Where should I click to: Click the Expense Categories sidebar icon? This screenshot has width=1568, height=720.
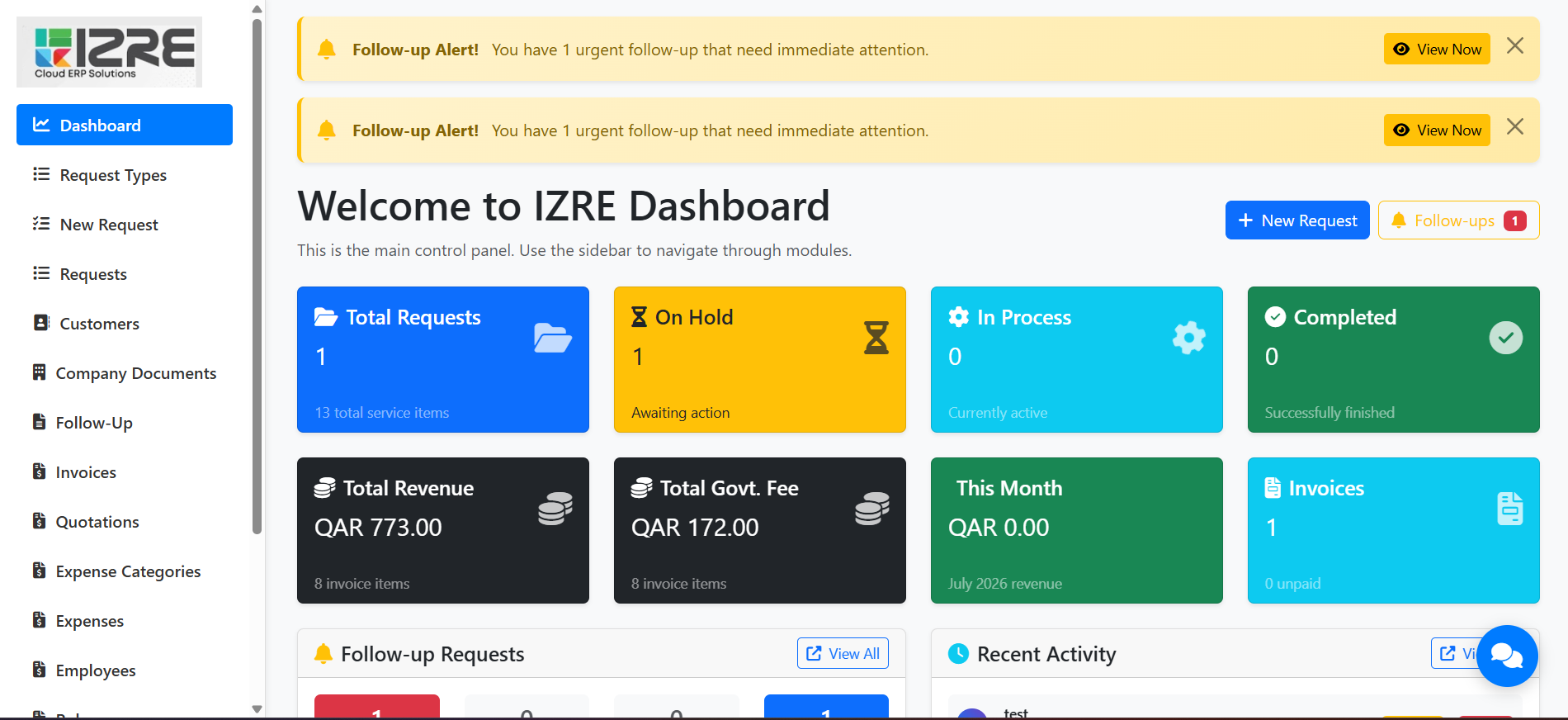pyautogui.click(x=39, y=571)
